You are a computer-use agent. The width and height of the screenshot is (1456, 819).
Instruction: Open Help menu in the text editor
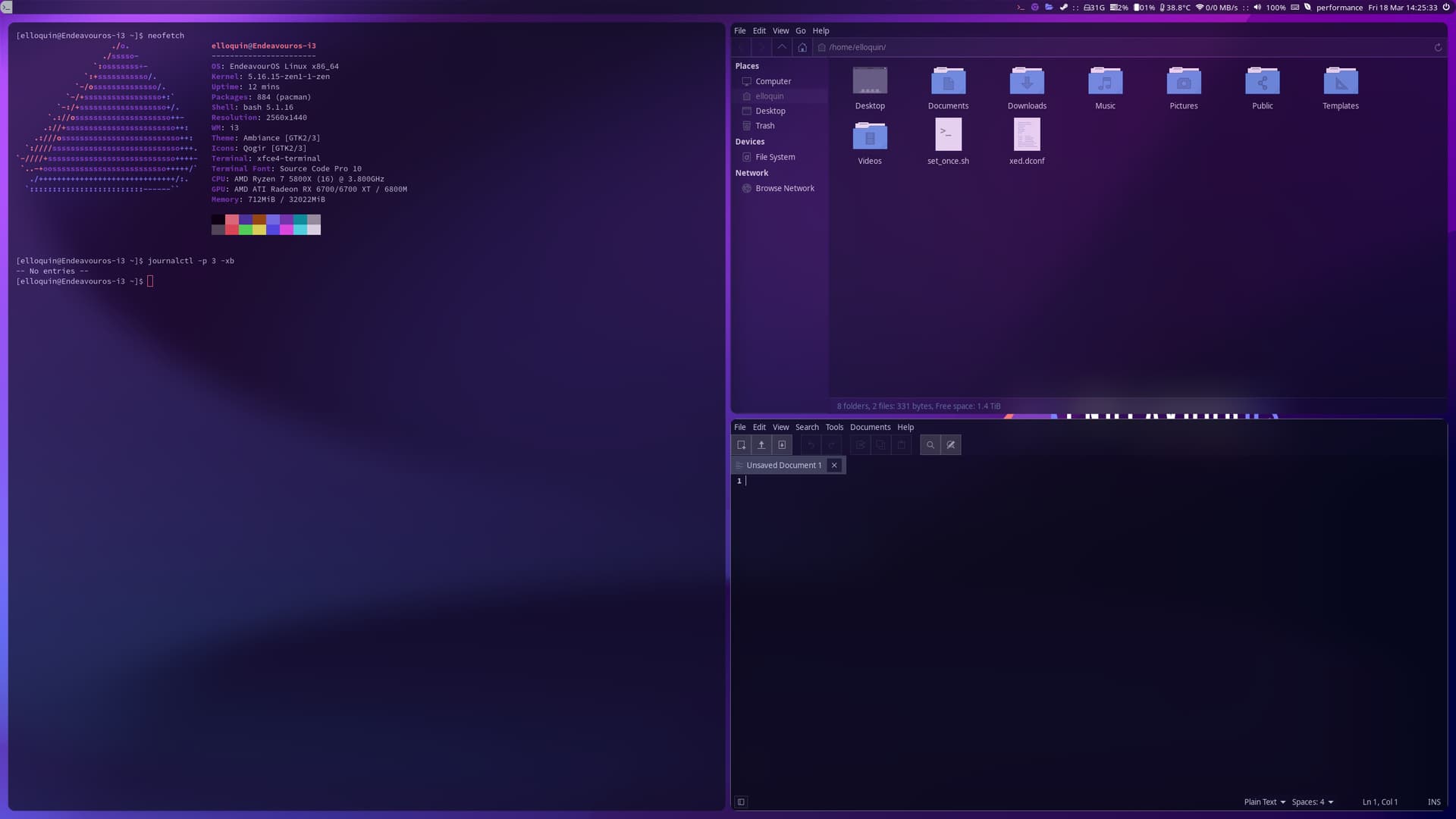[x=905, y=428]
